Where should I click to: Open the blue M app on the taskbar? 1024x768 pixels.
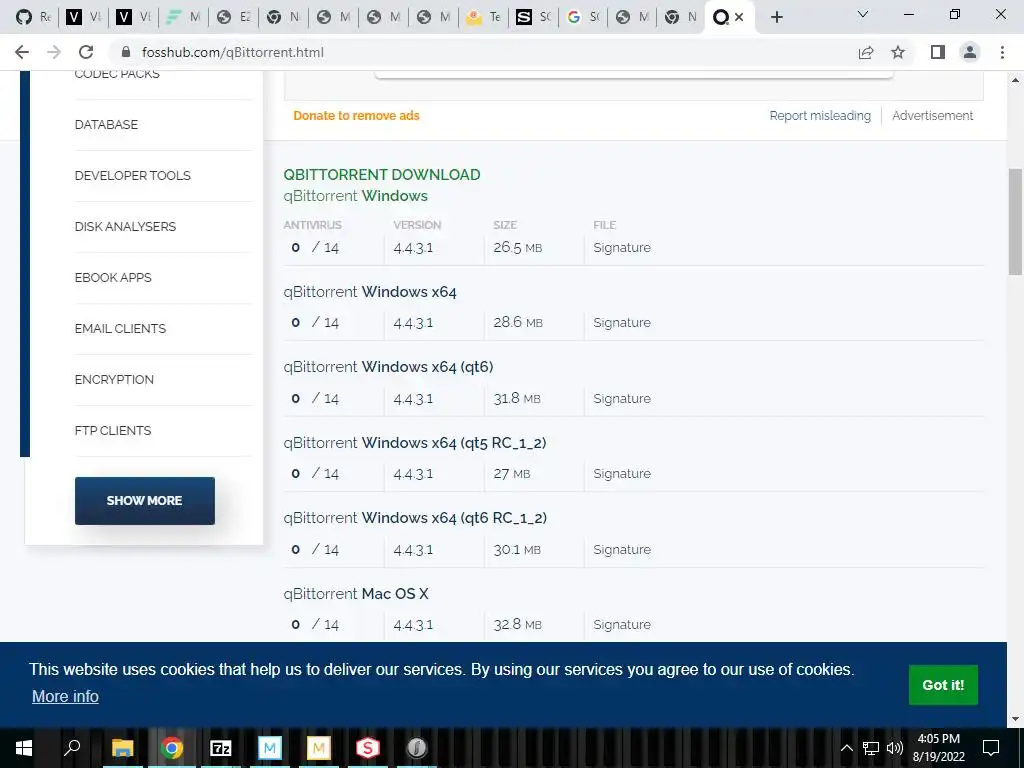pyautogui.click(x=270, y=748)
